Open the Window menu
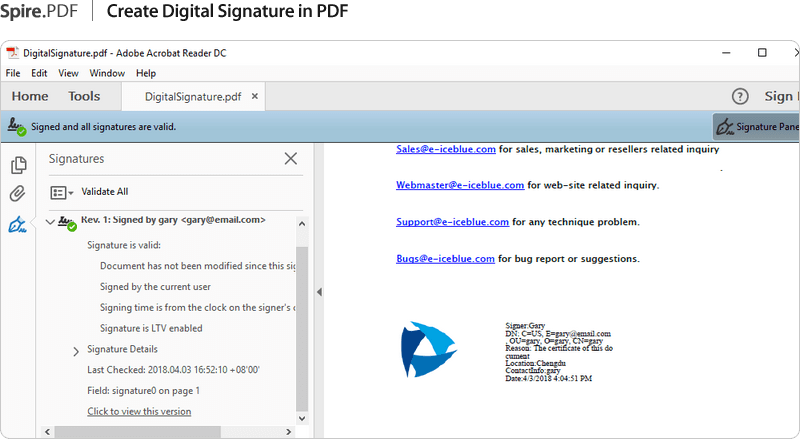 tap(107, 73)
